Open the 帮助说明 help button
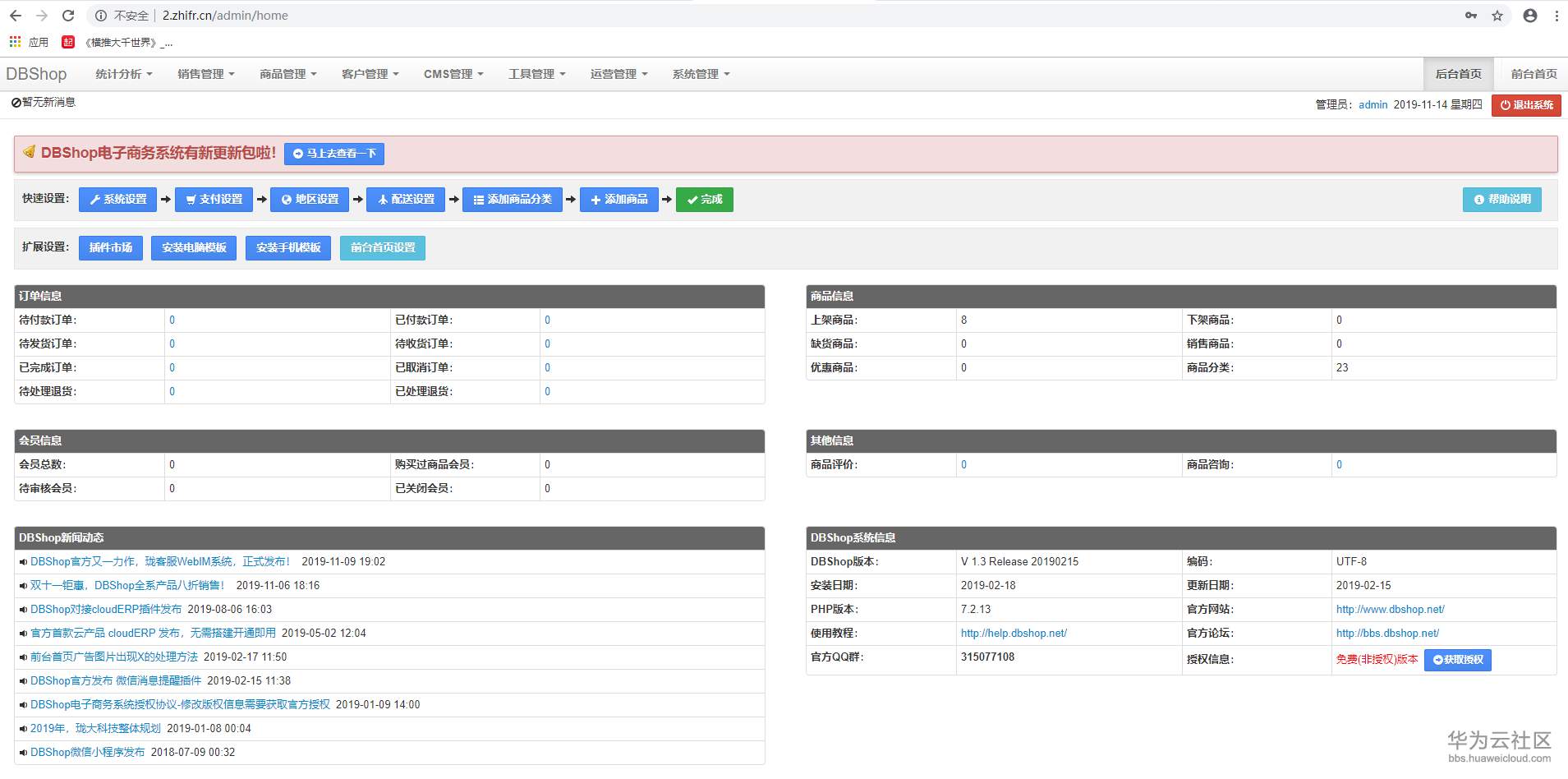Image resolution: width=1568 pixels, height=779 pixels. 1502,200
